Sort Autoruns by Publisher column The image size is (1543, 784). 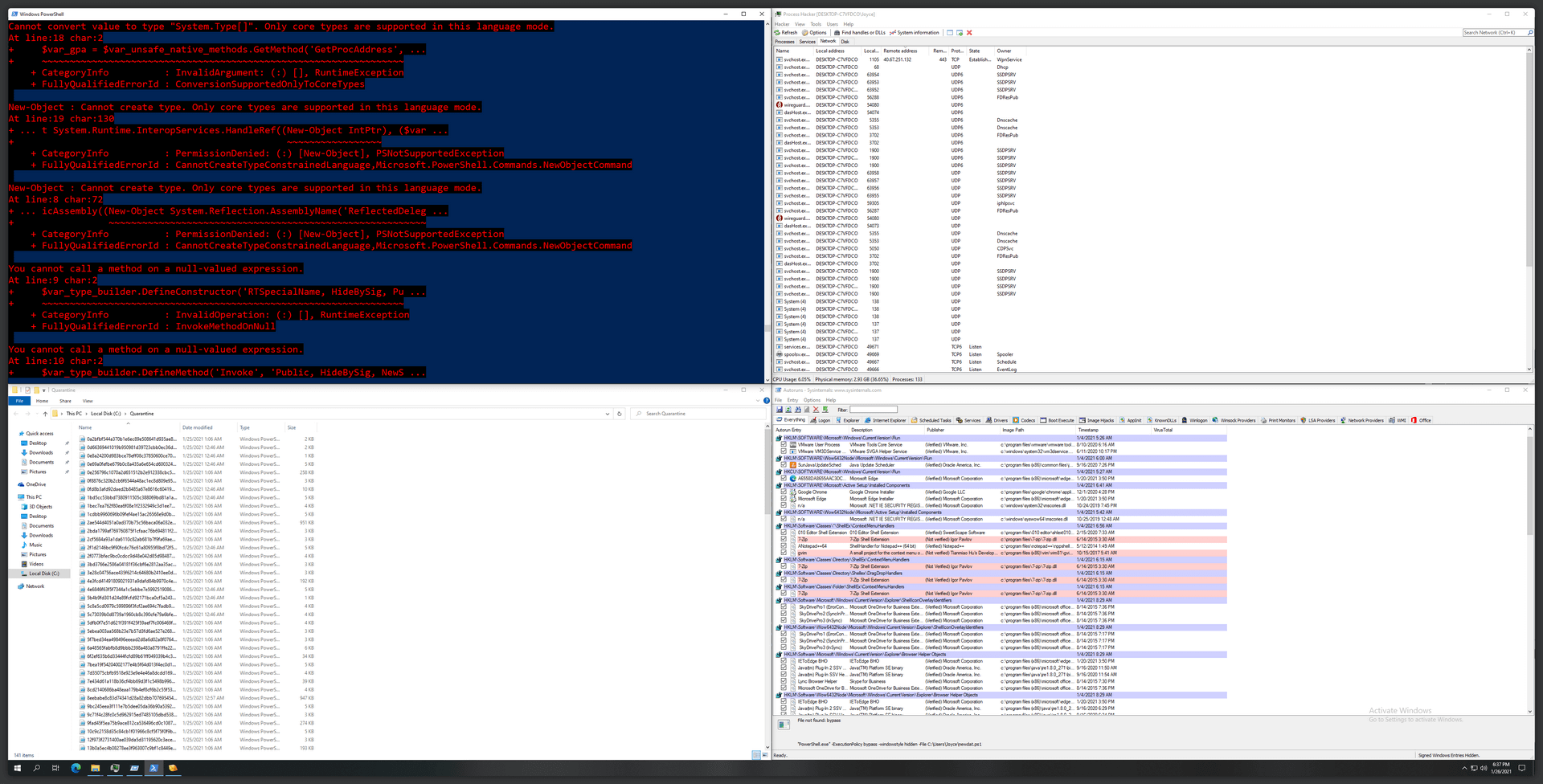[x=961, y=430]
